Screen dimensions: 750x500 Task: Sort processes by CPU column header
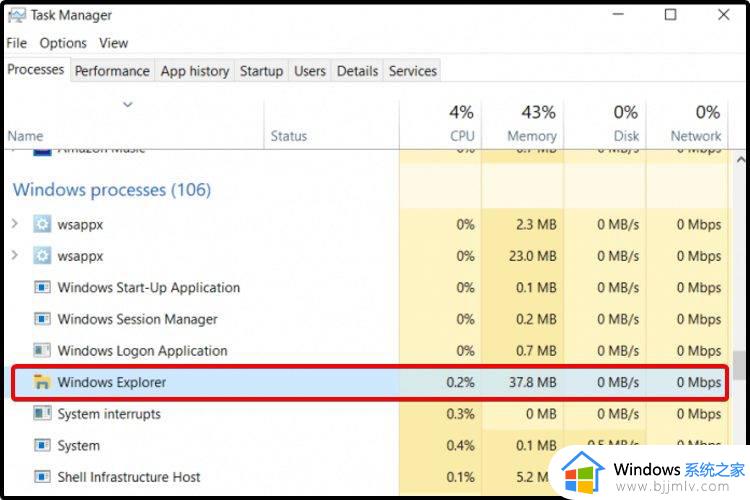coord(462,136)
